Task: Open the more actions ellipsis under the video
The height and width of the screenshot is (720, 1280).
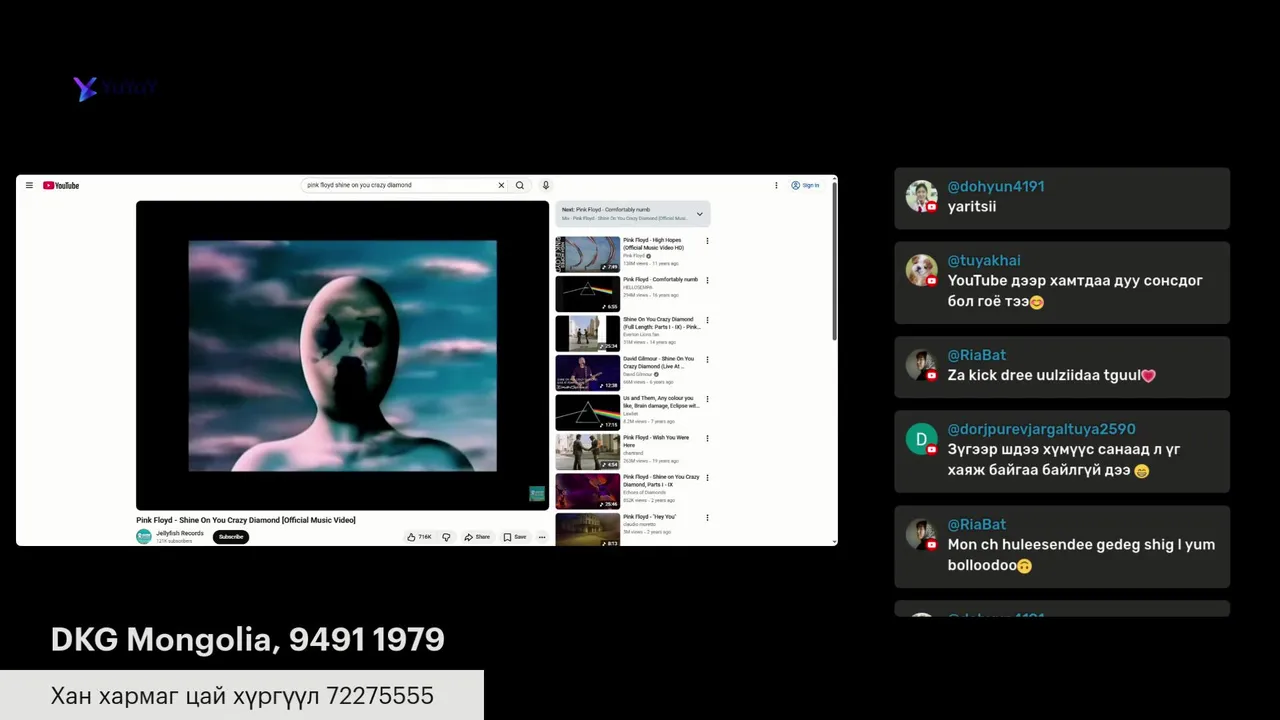Action: click(542, 537)
